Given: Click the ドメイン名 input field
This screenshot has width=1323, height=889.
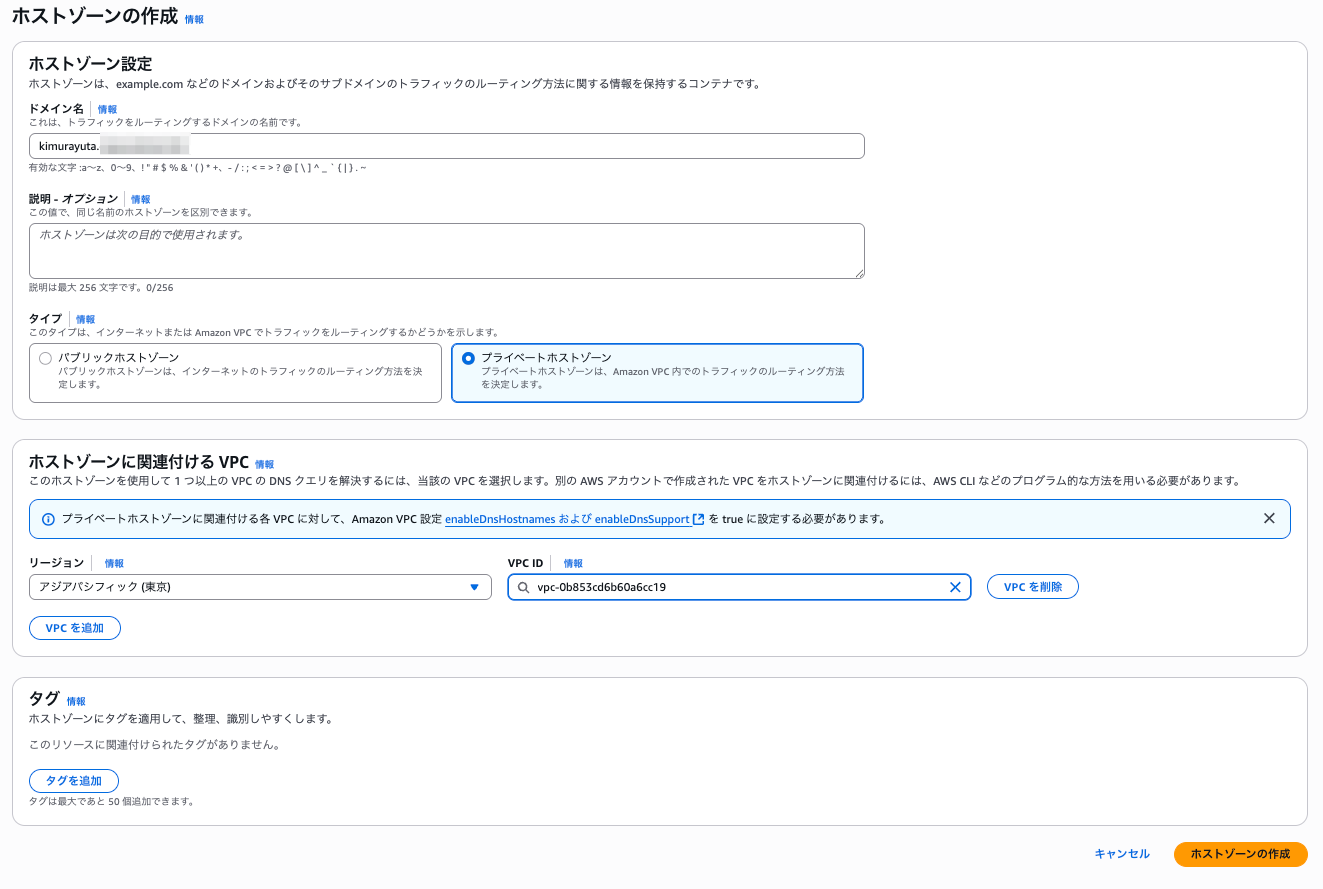Looking at the screenshot, I should [447, 146].
